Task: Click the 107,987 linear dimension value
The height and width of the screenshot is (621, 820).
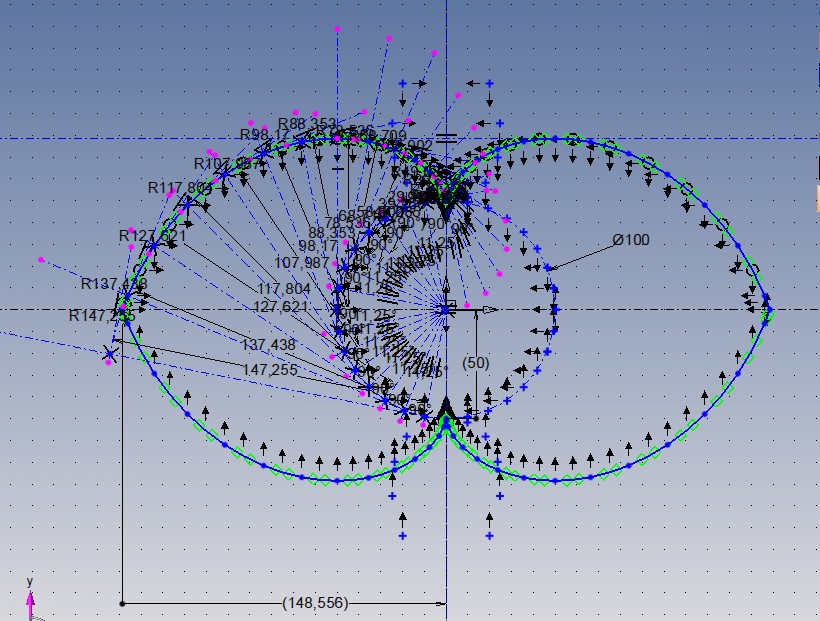Action: [302, 263]
